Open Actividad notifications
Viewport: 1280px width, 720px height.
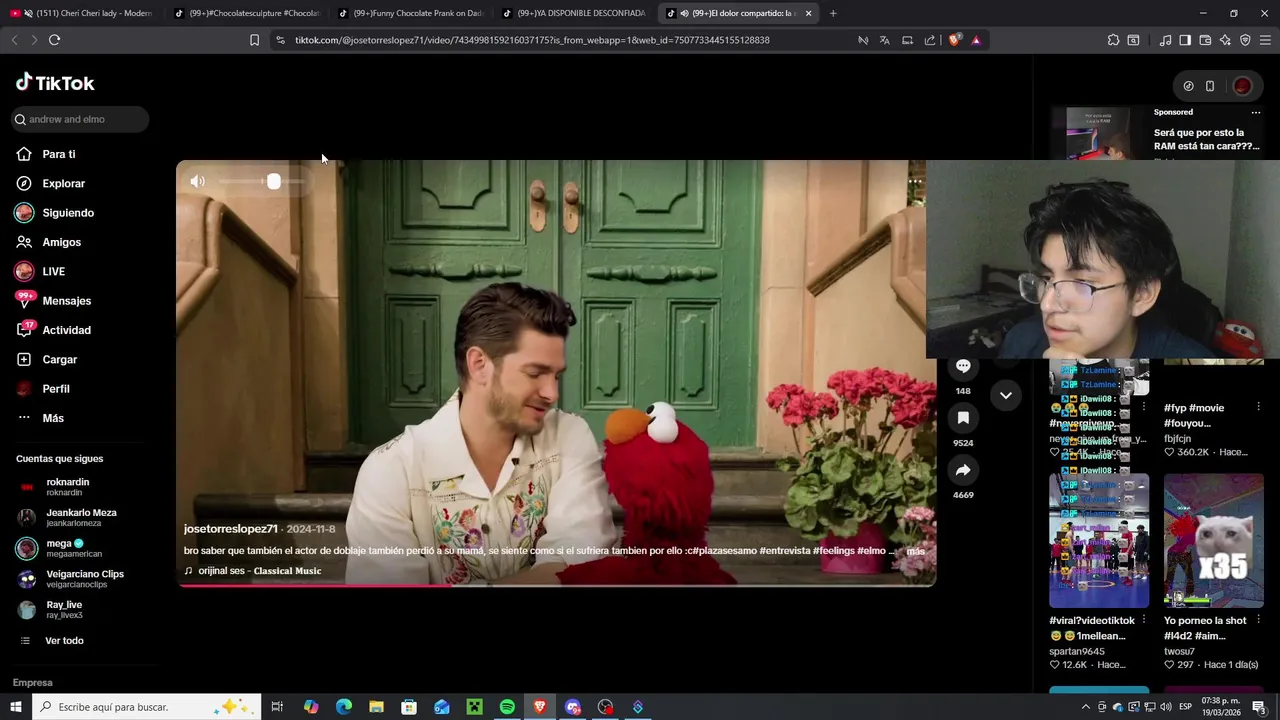coord(66,330)
